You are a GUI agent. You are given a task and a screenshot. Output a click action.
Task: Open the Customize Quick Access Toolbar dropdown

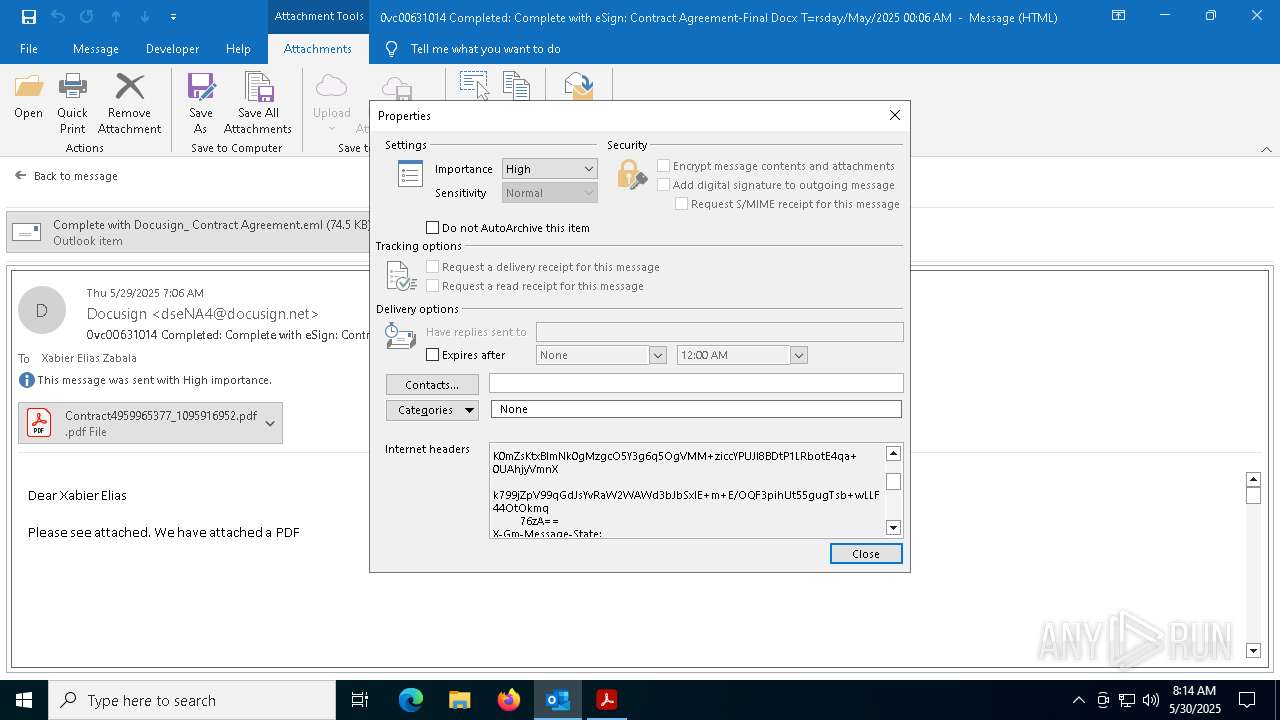pyautogui.click(x=173, y=17)
